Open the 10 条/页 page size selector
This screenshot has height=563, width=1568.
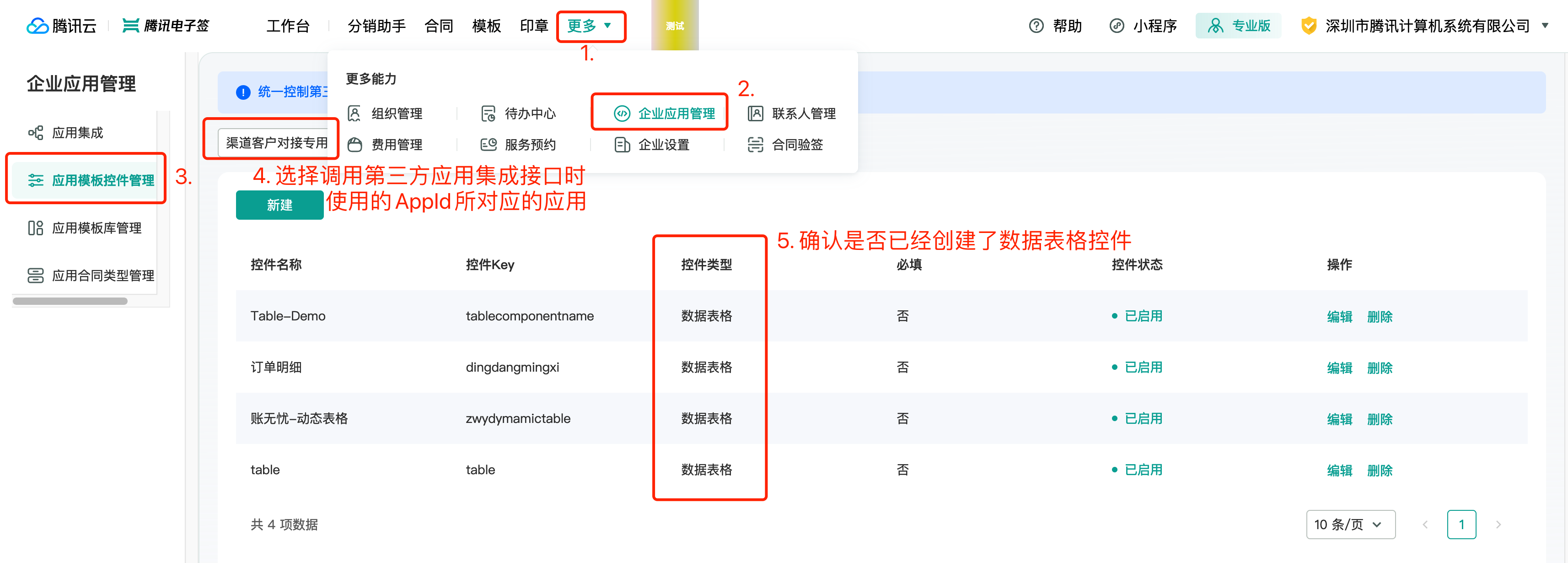1350,525
